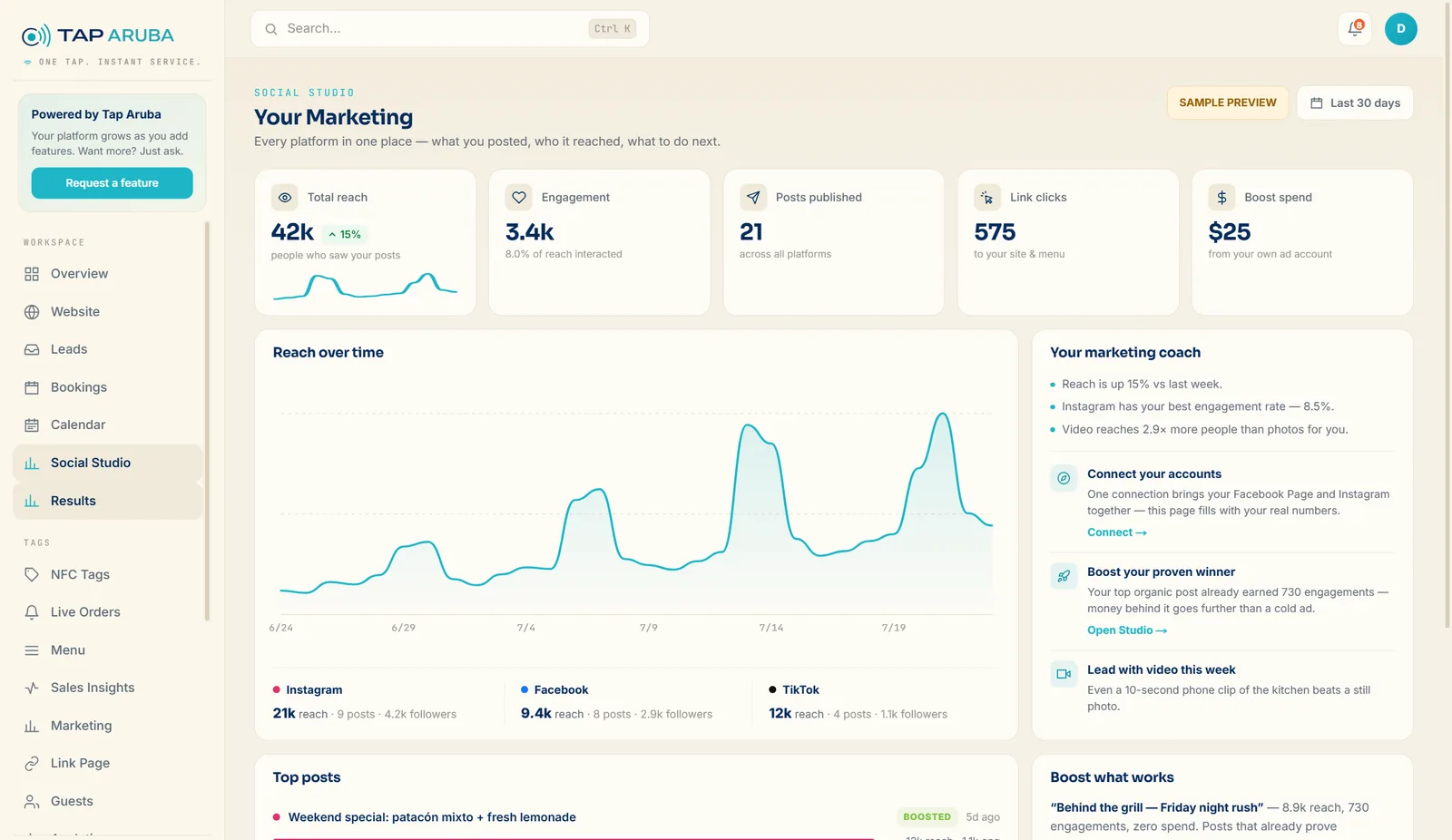Open the Results page
Screen dimensions: 1452x840
(108, 501)
